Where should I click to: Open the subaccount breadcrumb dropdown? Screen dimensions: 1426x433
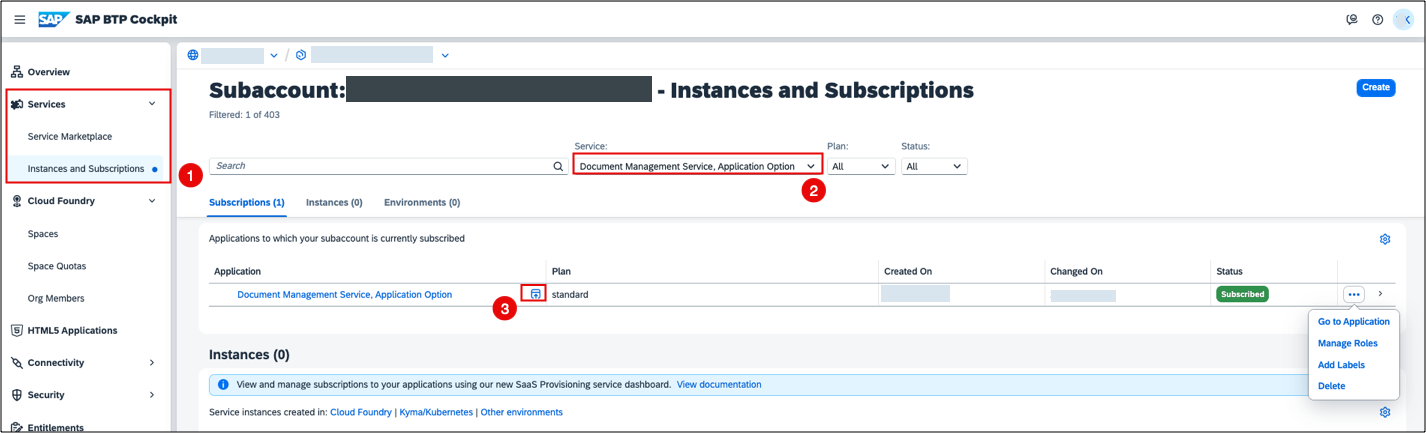coord(445,55)
